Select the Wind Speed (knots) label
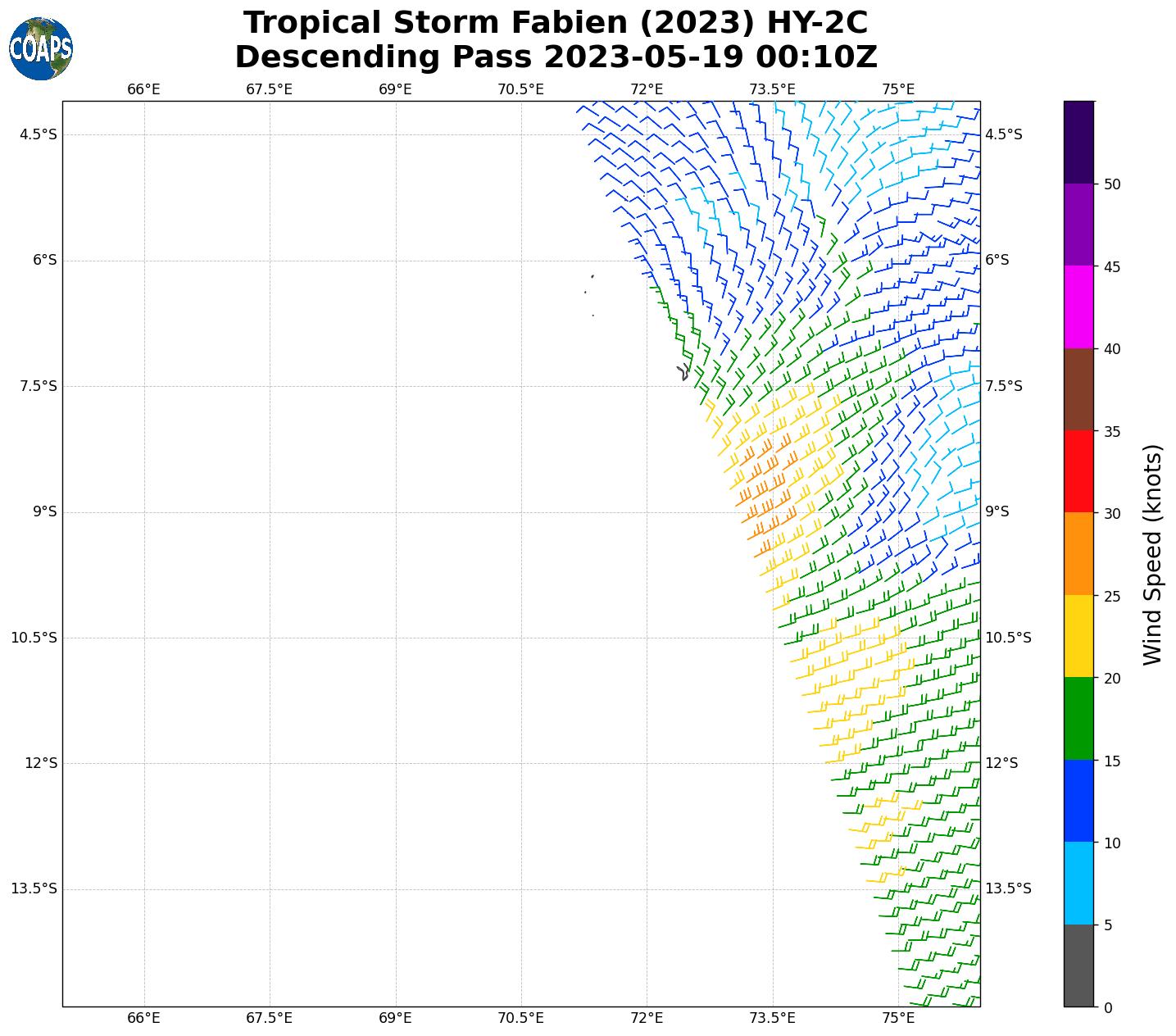The width and height of the screenshot is (1176, 1036). point(1152,555)
